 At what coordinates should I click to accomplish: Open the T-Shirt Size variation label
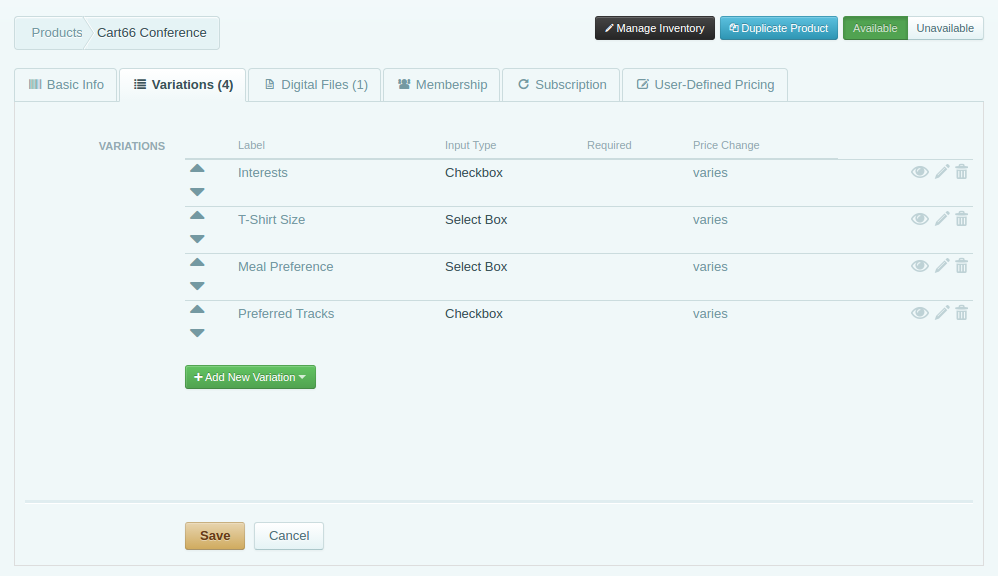[272, 220]
